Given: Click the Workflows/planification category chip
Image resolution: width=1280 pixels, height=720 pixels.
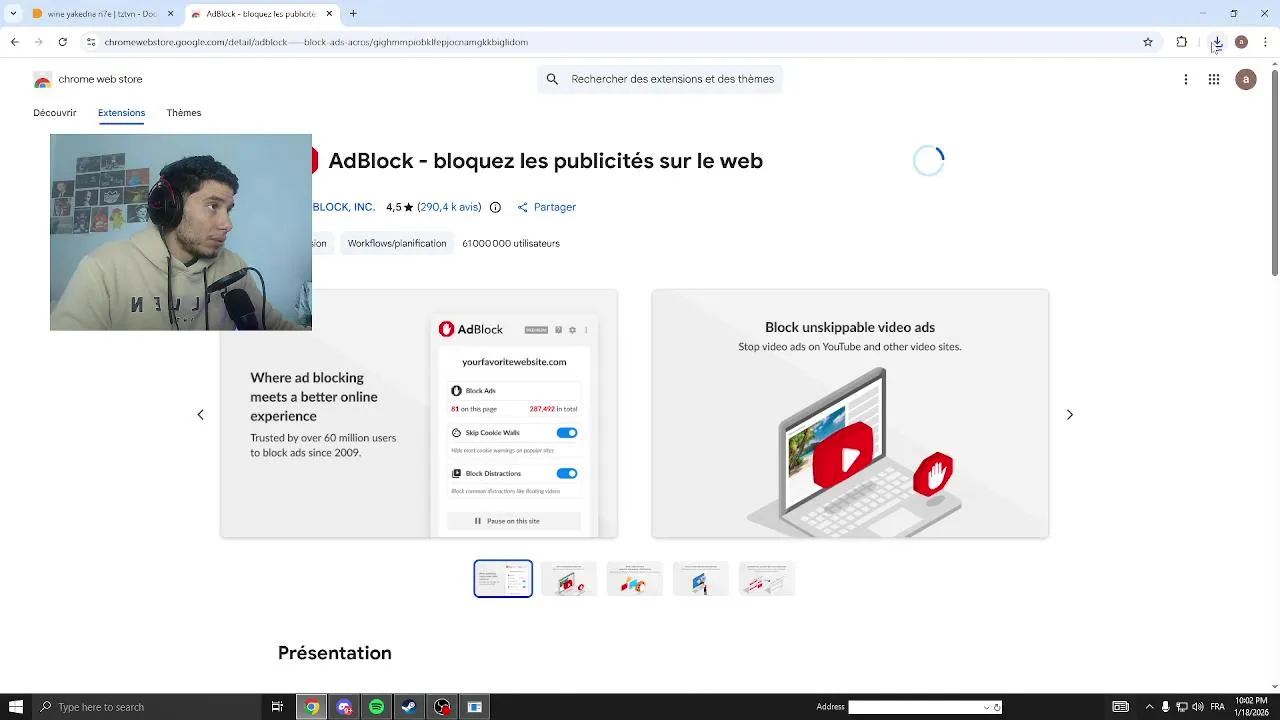Looking at the screenshot, I should point(397,243).
